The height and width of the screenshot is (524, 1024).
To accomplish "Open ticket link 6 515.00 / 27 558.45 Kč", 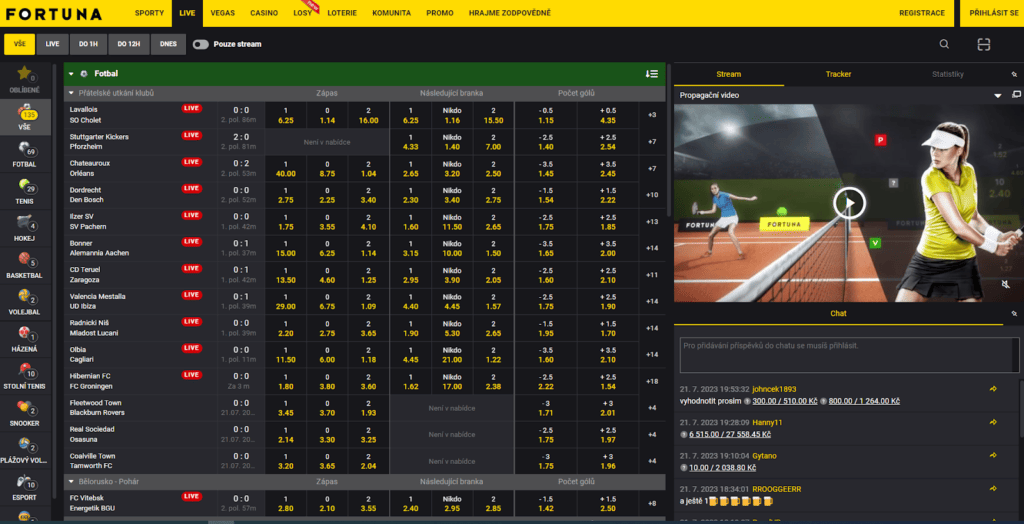I will [x=729, y=434].
